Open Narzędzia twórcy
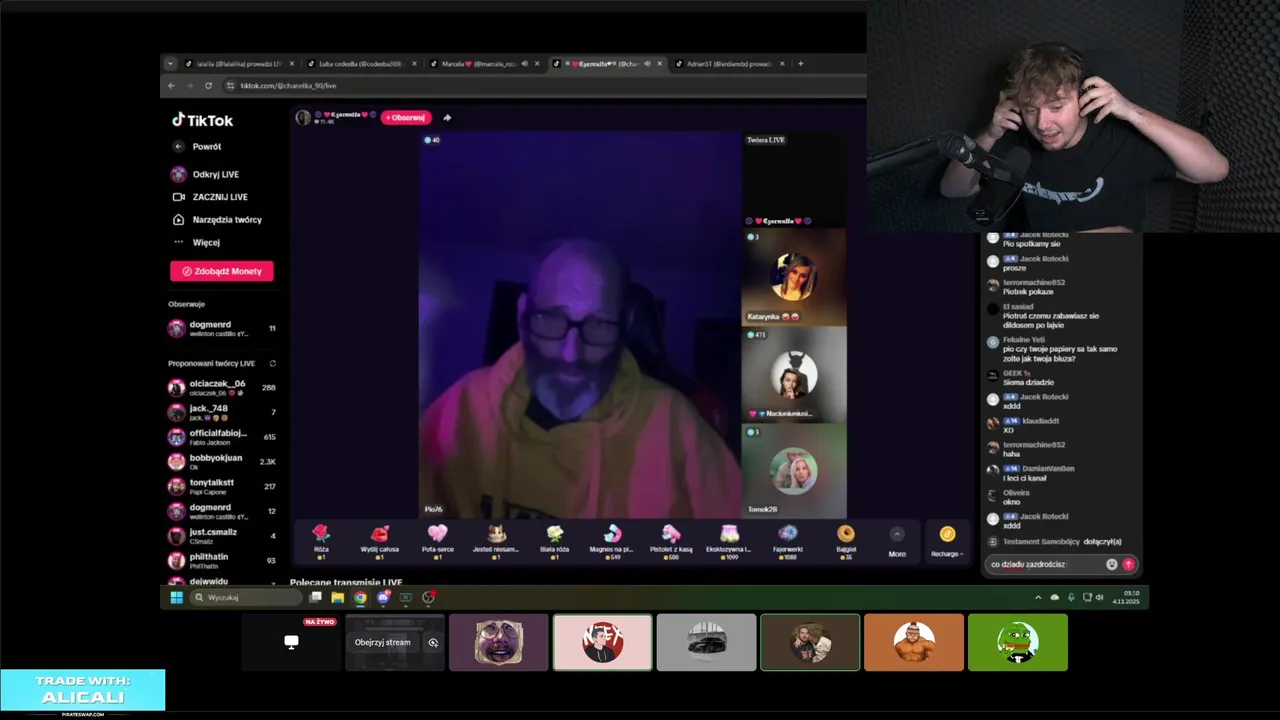Screen dimensions: 1280x720 coord(217,220)
